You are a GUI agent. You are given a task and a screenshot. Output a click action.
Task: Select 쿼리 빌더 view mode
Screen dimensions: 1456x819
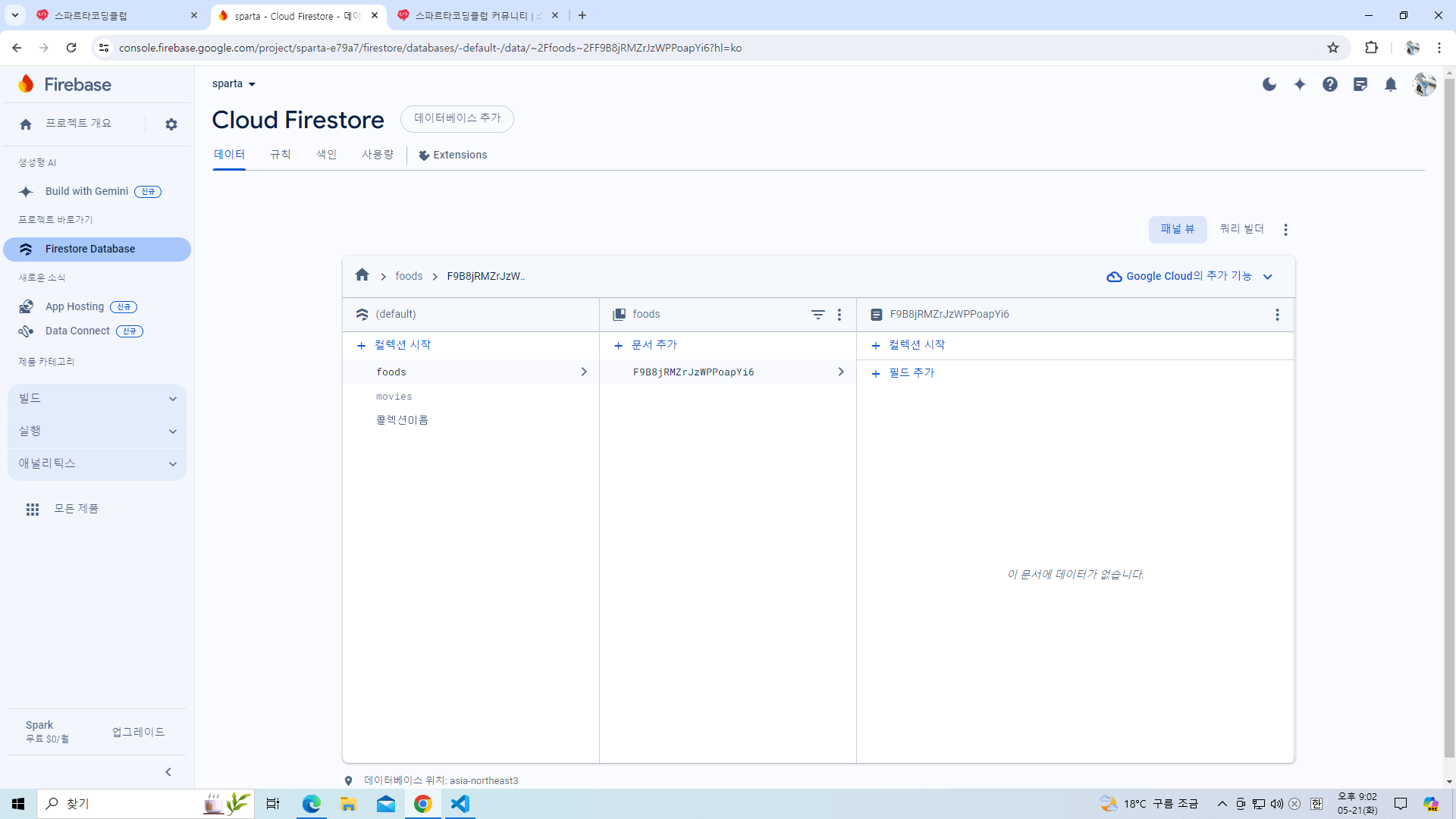tap(1241, 229)
